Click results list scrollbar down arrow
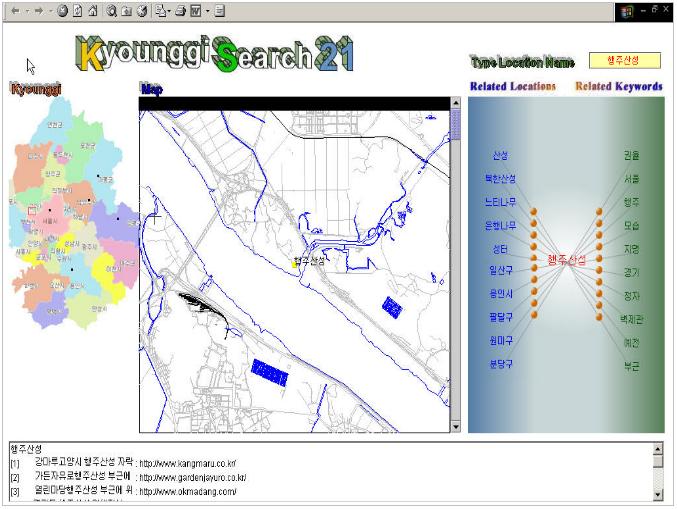 [x=658, y=495]
